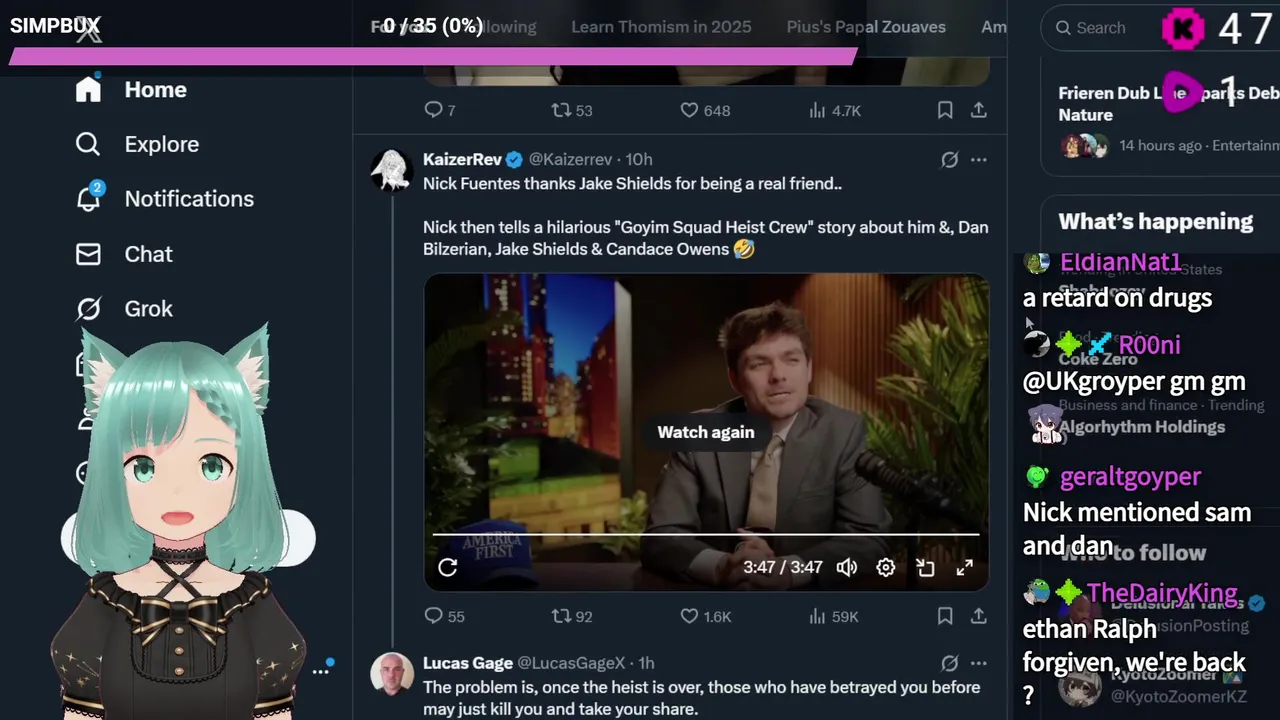This screenshot has height=720, width=1280.
Task: Open @LucasGageX handle link
Action: [x=571, y=663]
